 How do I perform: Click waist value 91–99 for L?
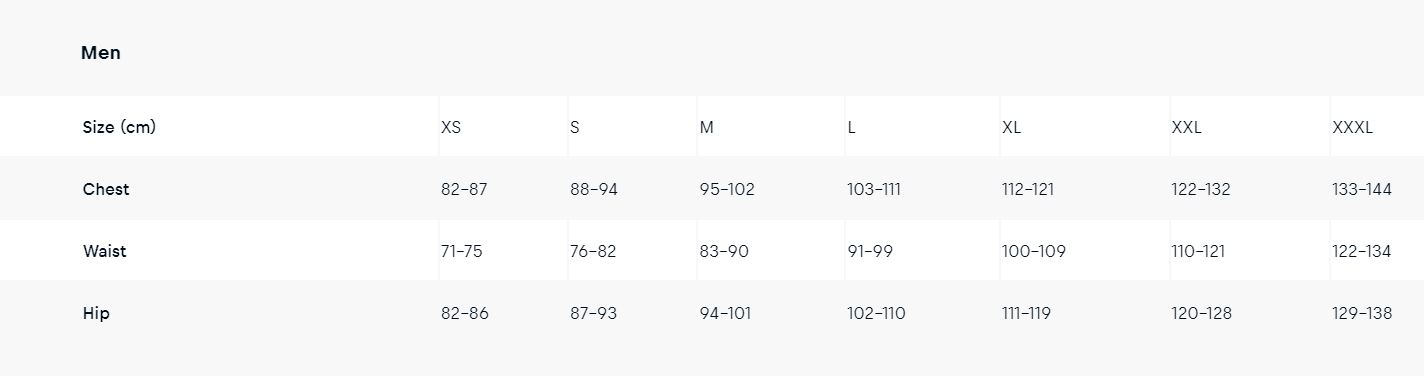[870, 252]
